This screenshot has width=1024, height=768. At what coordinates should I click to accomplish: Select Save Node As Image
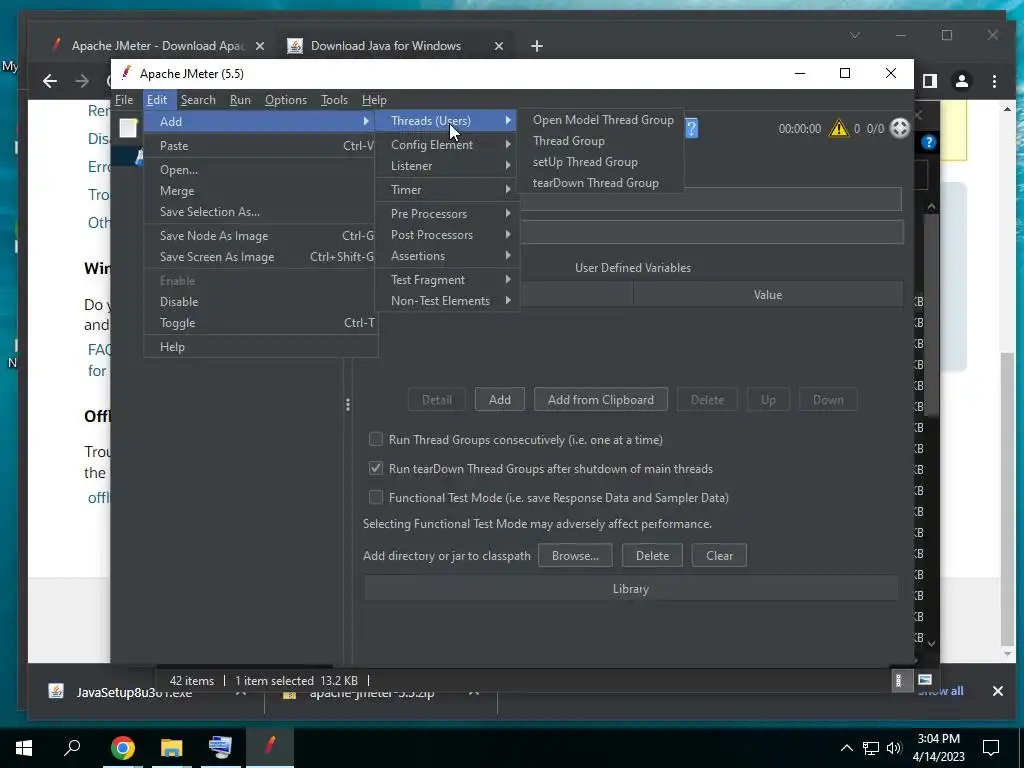(261, 236)
